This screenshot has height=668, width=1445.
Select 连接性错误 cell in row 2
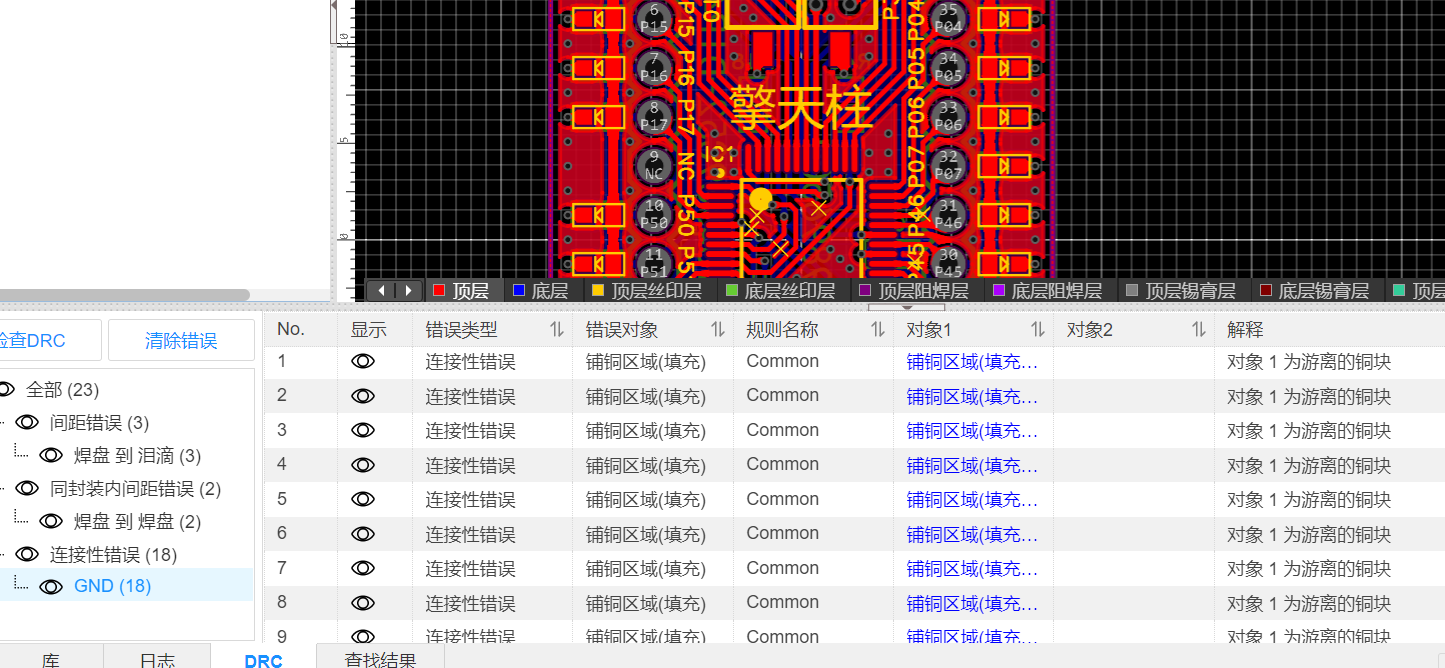pos(493,396)
